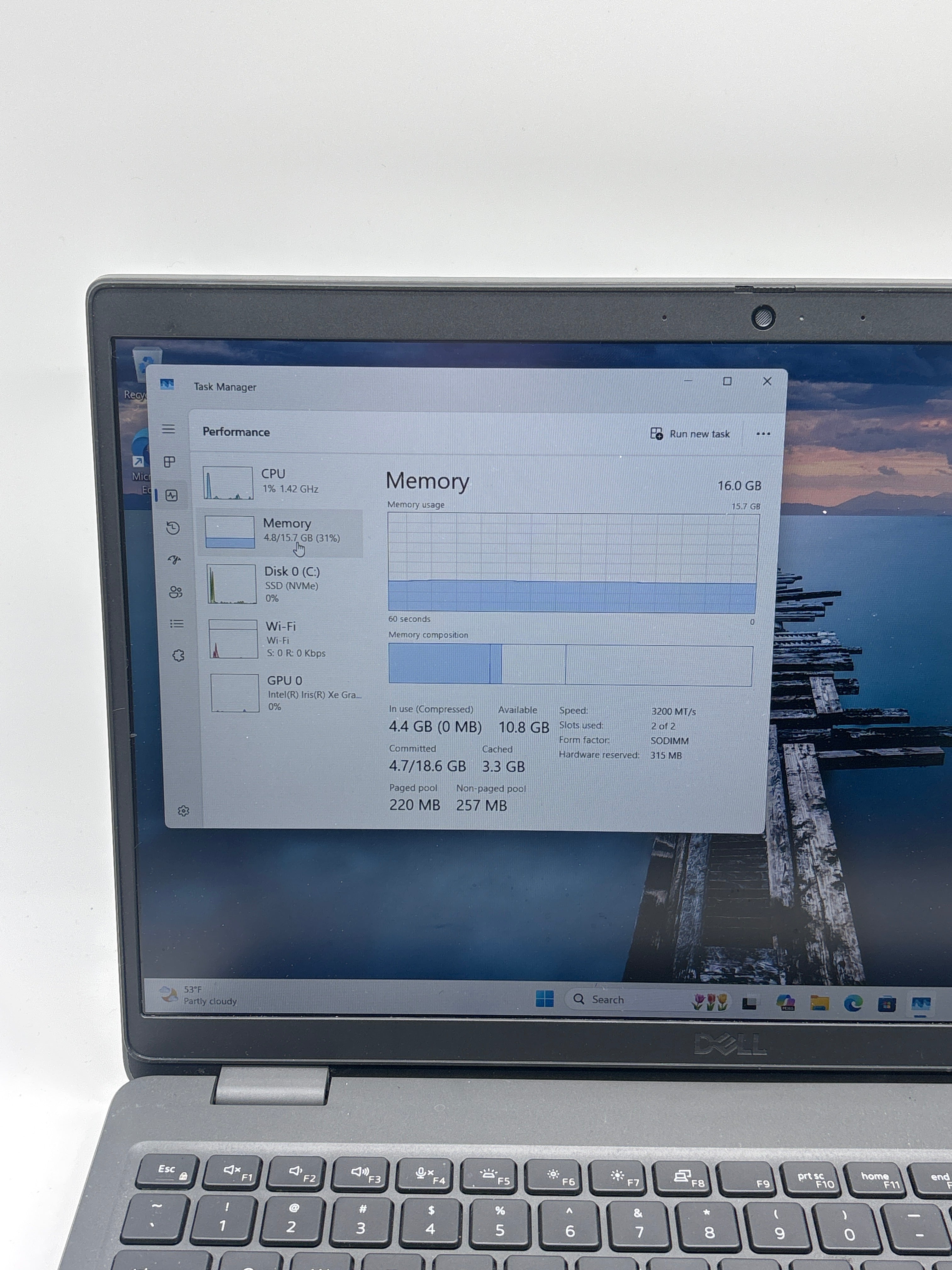Open Microsoft Edge from the taskbar
952x1270 pixels.
853,1003
